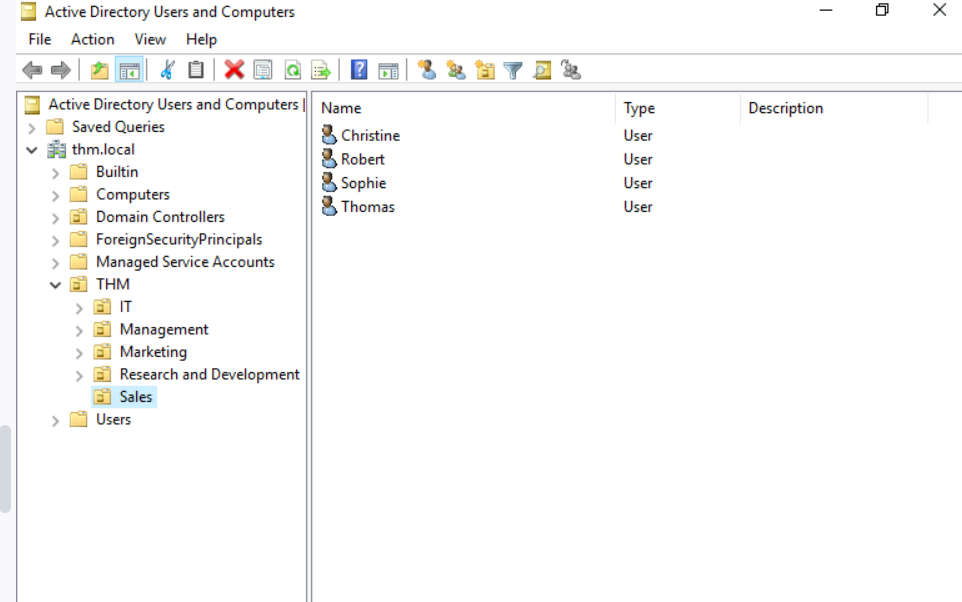Toggle Show/Hide Console Tree button
This screenshot has height=602, width=962.
[129, 70]
